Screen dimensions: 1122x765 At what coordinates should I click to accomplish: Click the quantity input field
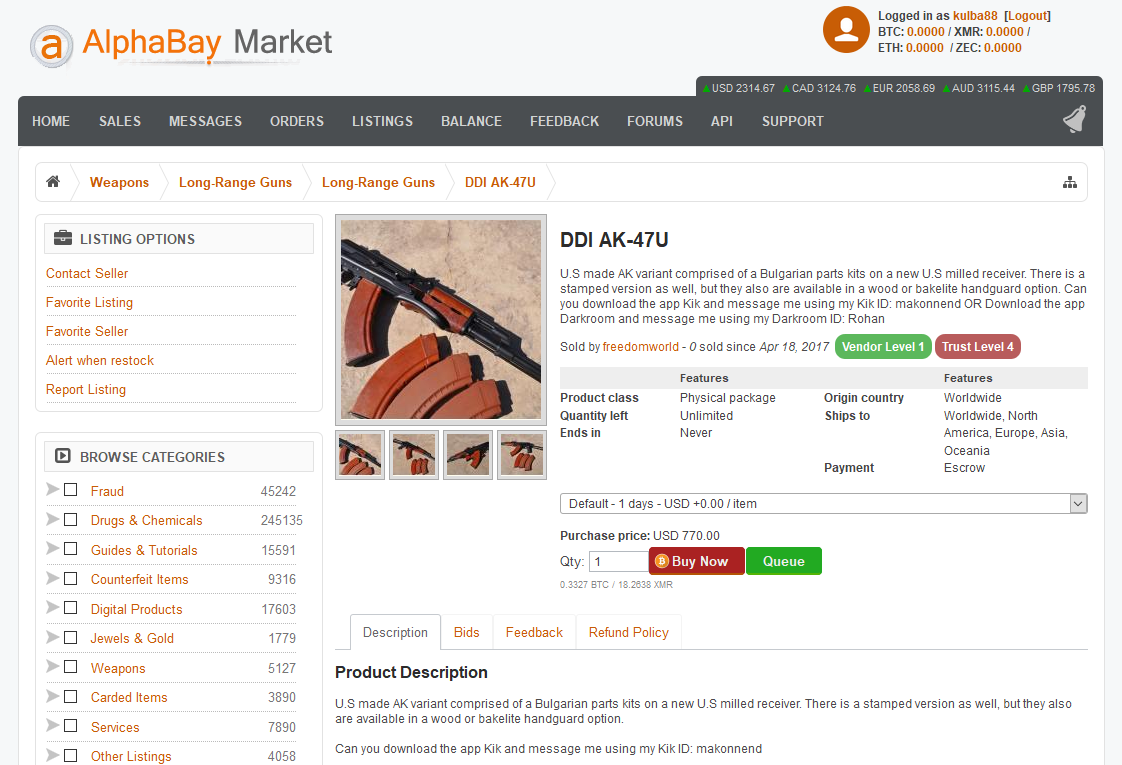point(619,561)
